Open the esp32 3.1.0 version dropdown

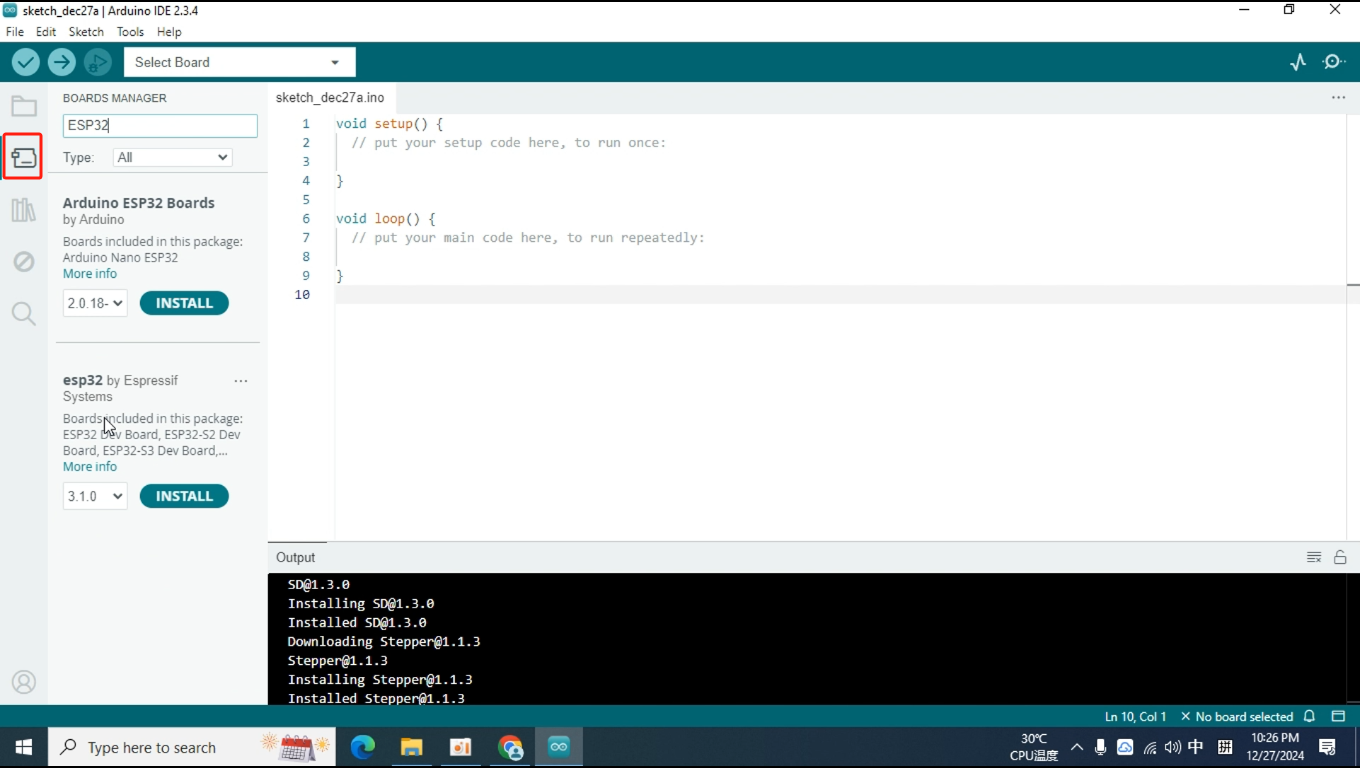tap(95, 496)
